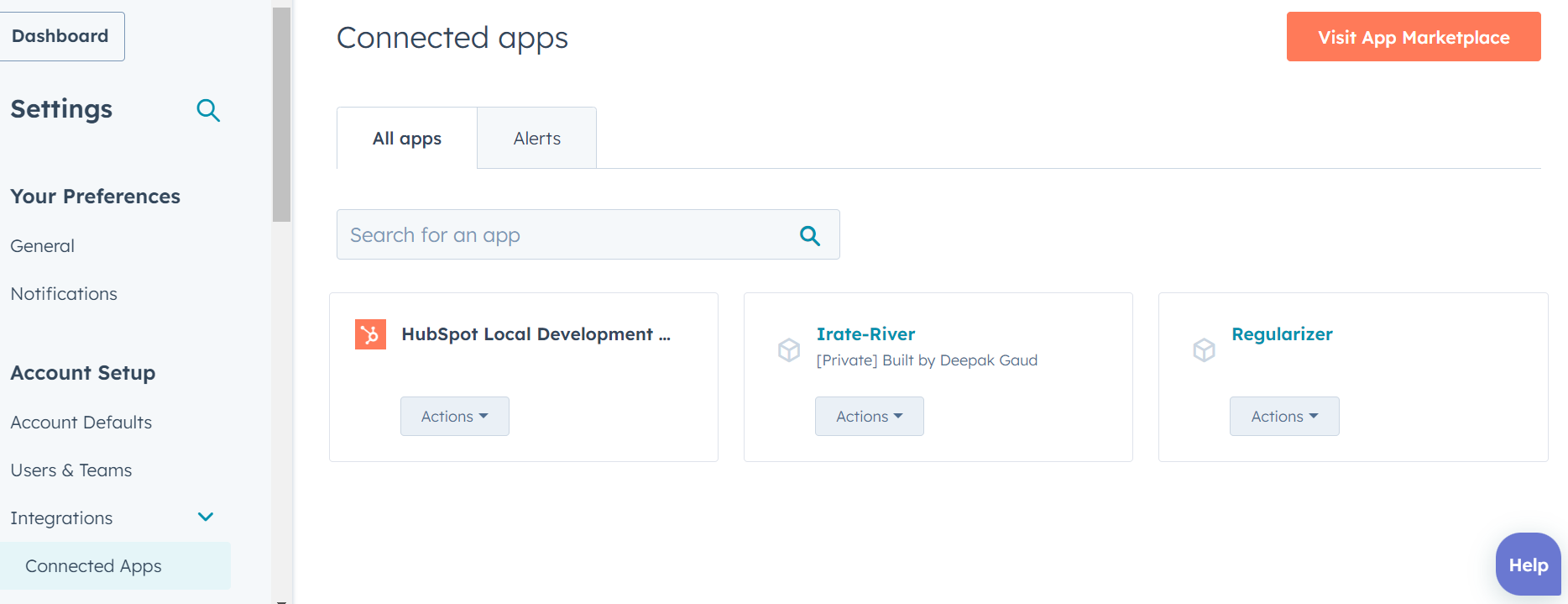Open Actions dropdown for Regularizer
The image size is (1568, 604).
pos(1284,416)
